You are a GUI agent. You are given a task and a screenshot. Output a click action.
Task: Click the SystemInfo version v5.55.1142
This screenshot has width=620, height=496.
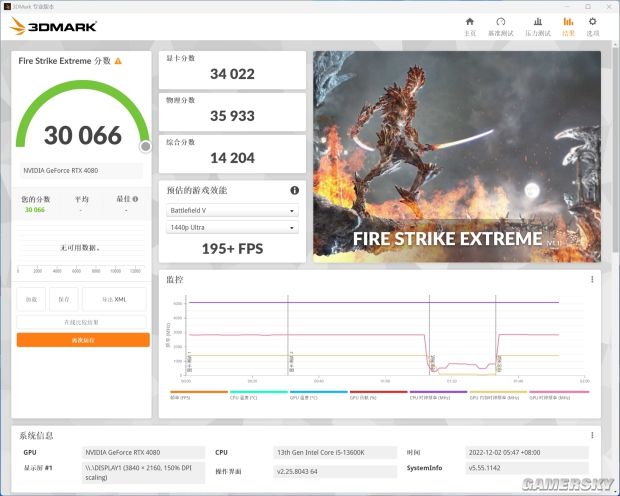pos(527,468)
